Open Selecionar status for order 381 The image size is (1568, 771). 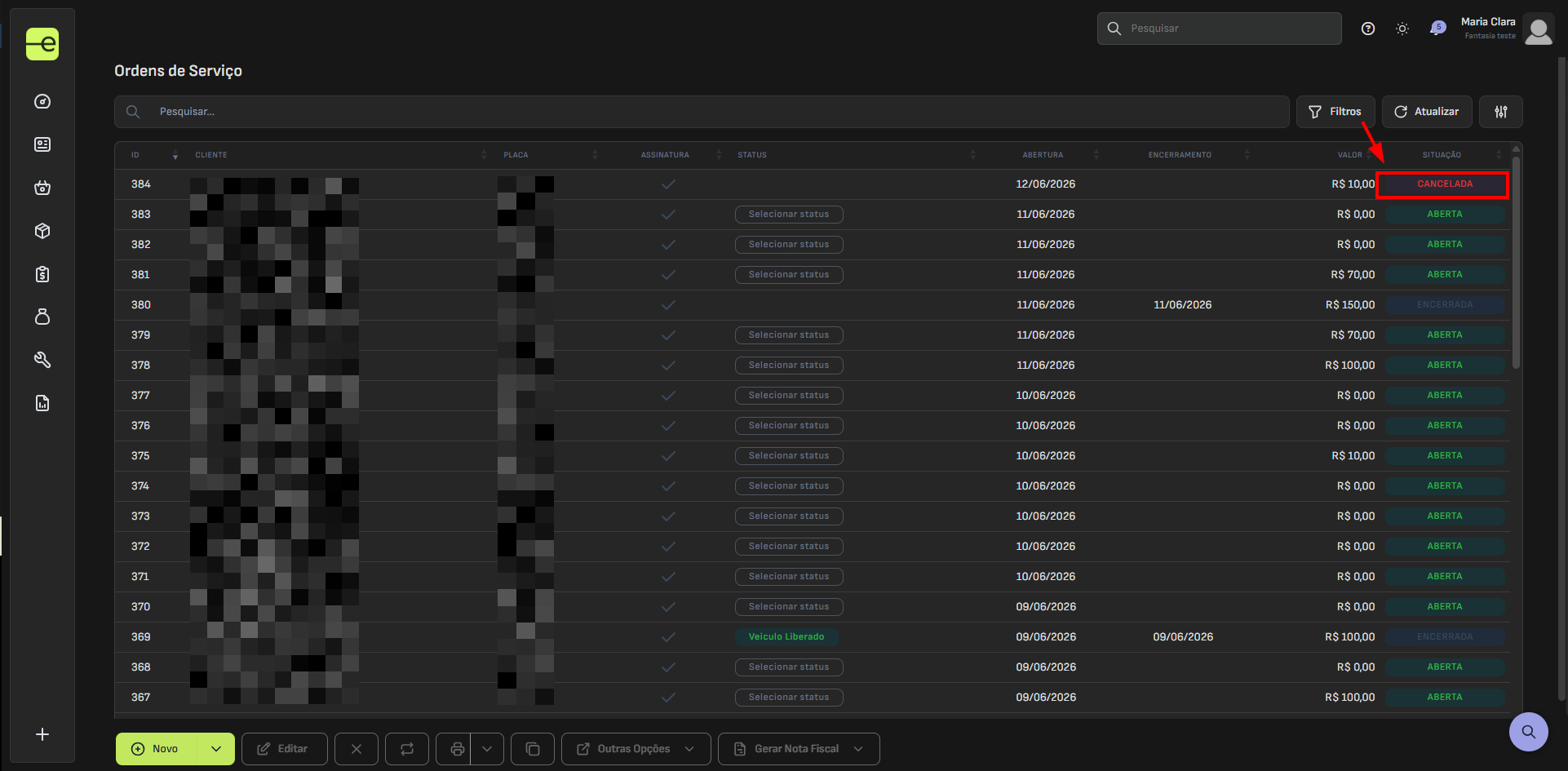point(789,275)
